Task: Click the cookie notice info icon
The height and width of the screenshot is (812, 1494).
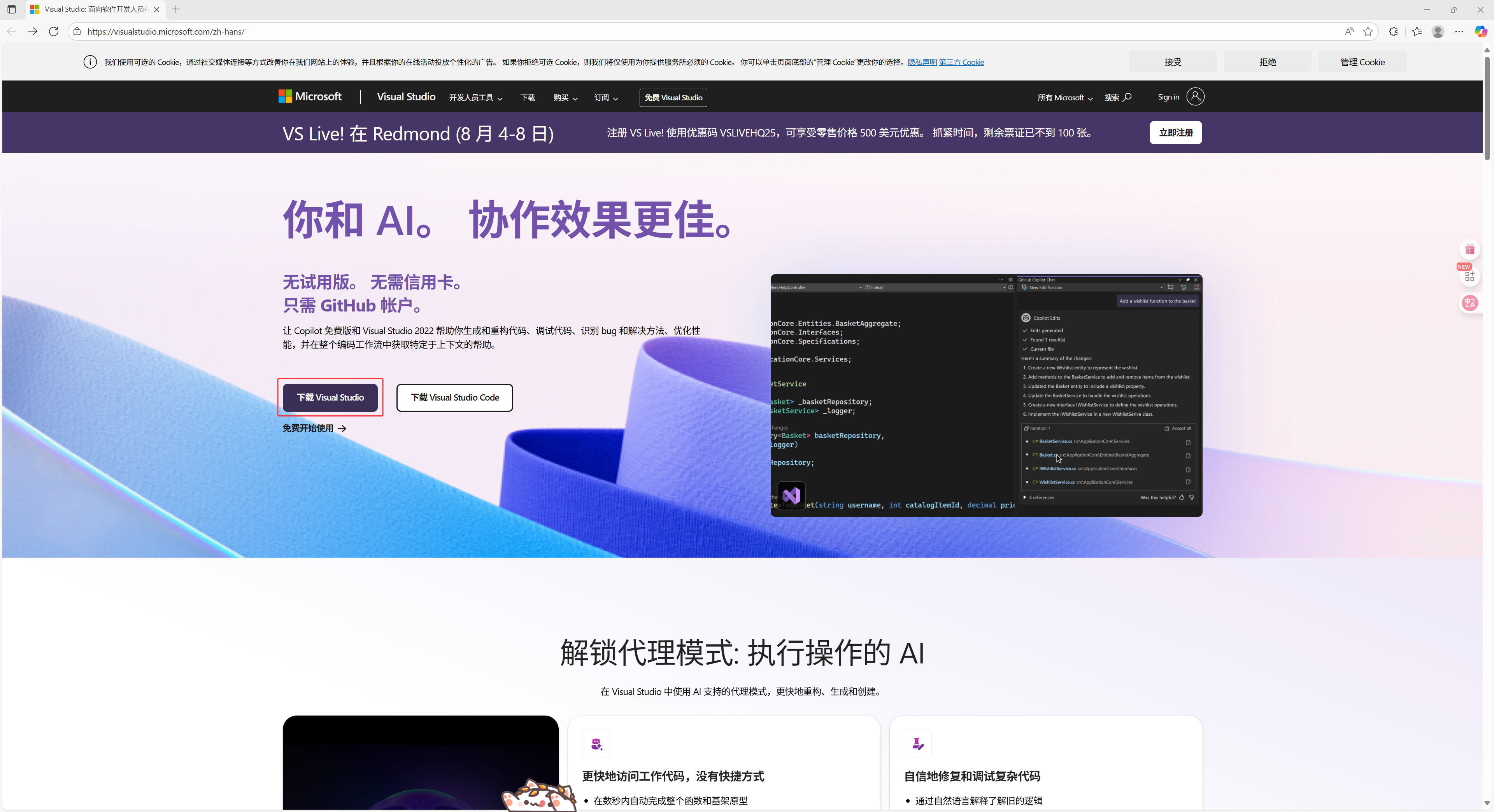Action: [90, 62]
